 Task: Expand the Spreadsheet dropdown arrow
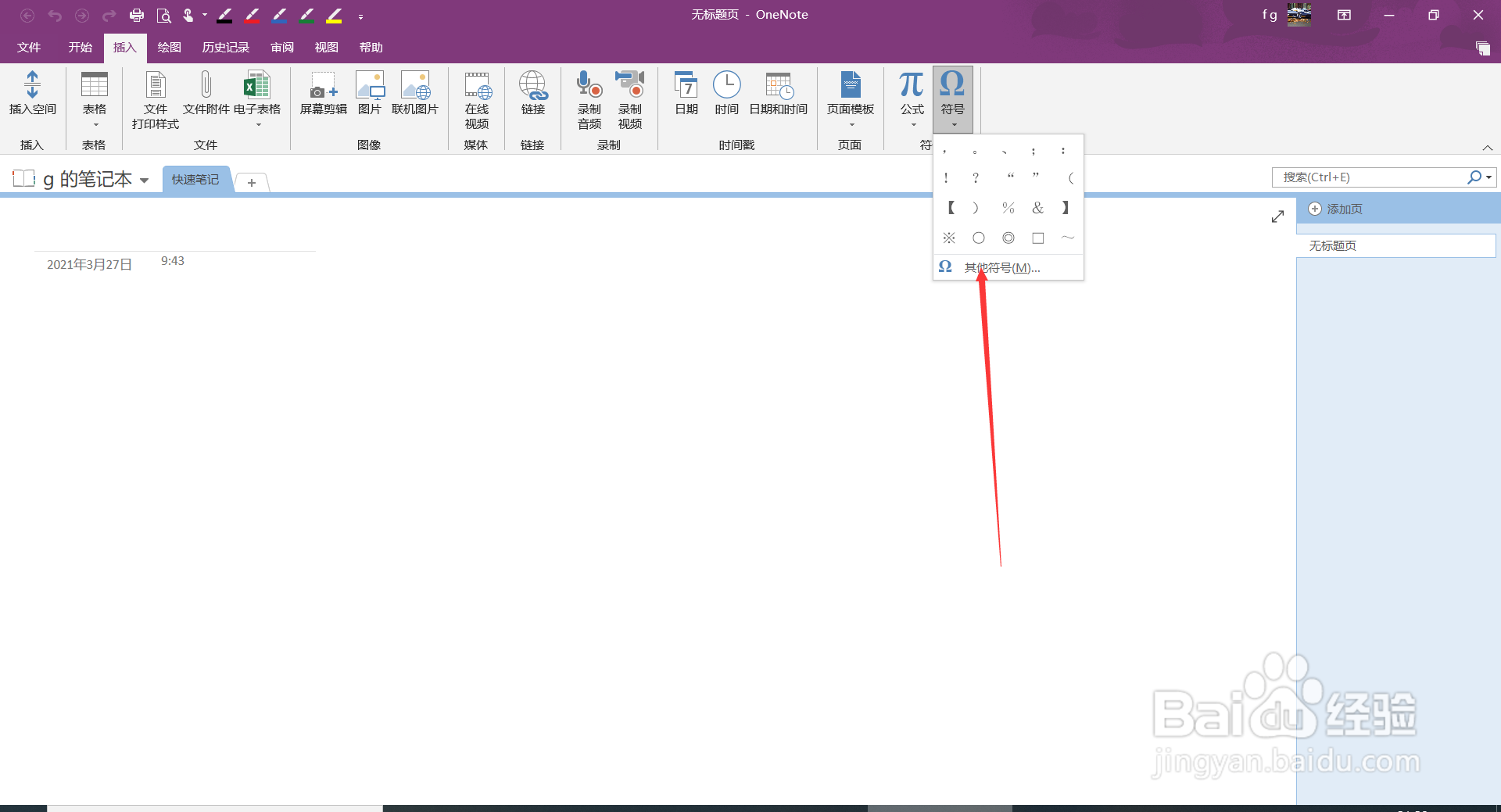click(258, 125)
